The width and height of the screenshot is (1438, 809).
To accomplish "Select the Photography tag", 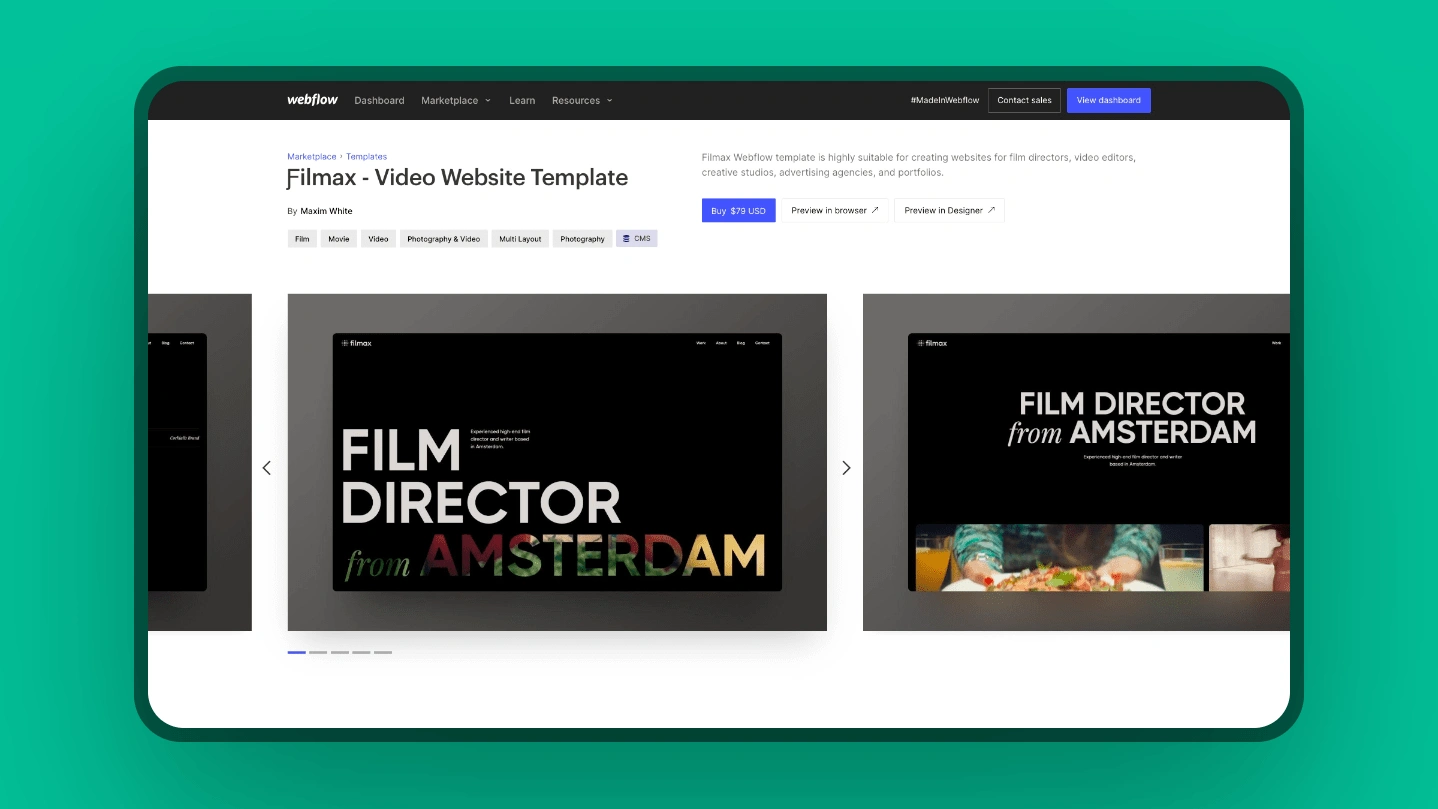I will (x=582, y=239).
